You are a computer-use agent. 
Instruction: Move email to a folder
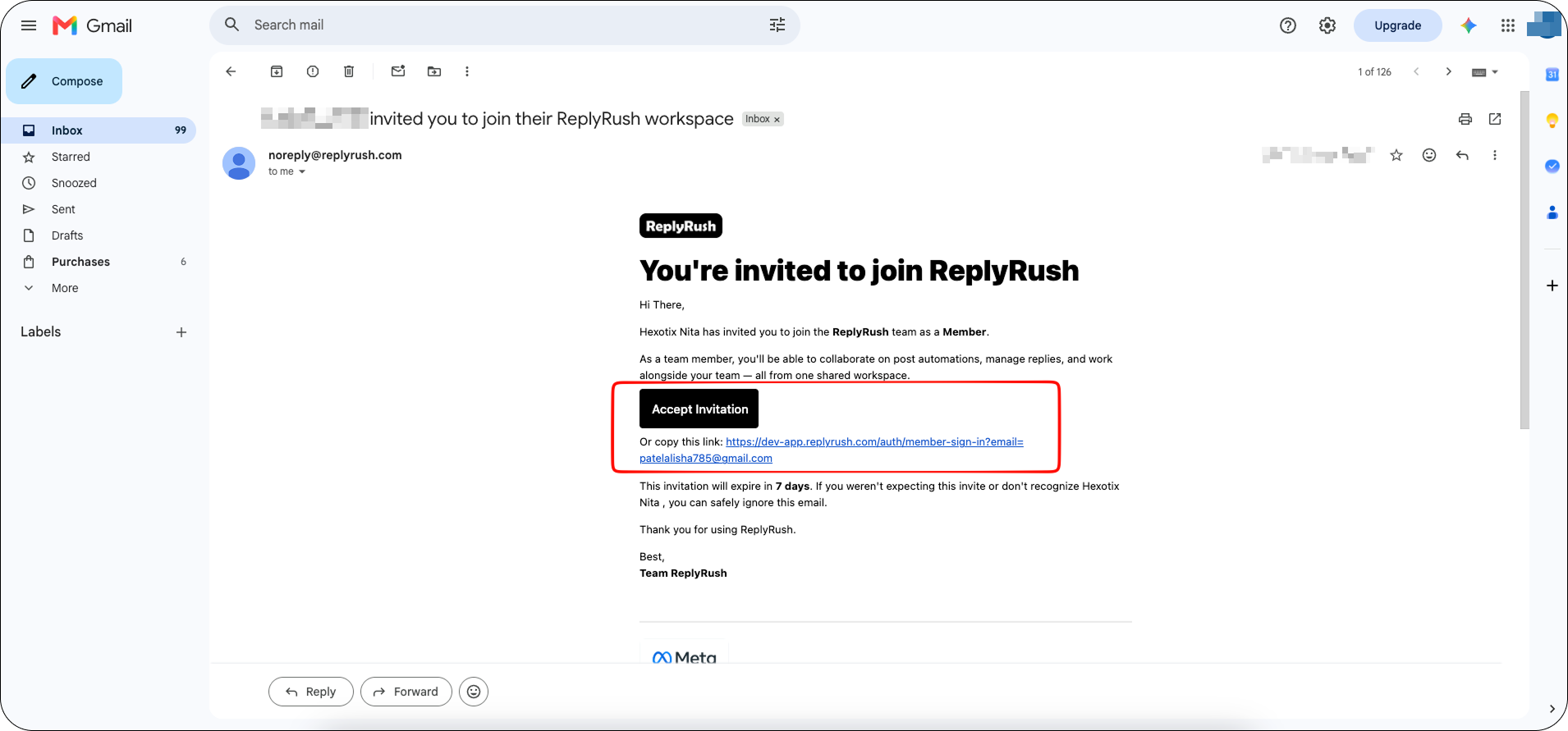(x=434, y=71)
